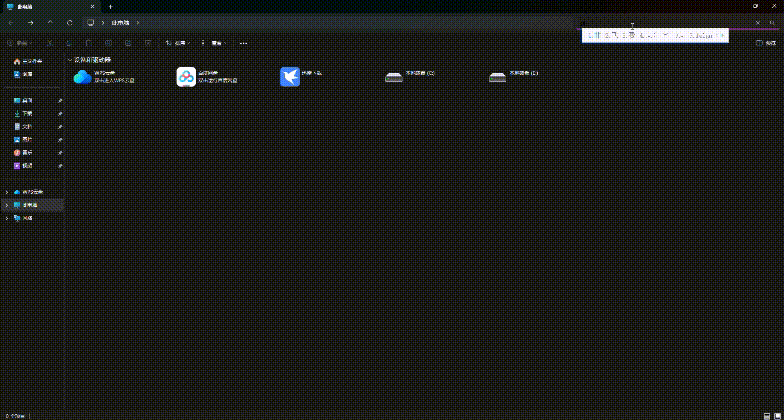Expand the WPS cloud drive tree node
Viewport: 784px width, 420px height.
click(x=7, y=192)
